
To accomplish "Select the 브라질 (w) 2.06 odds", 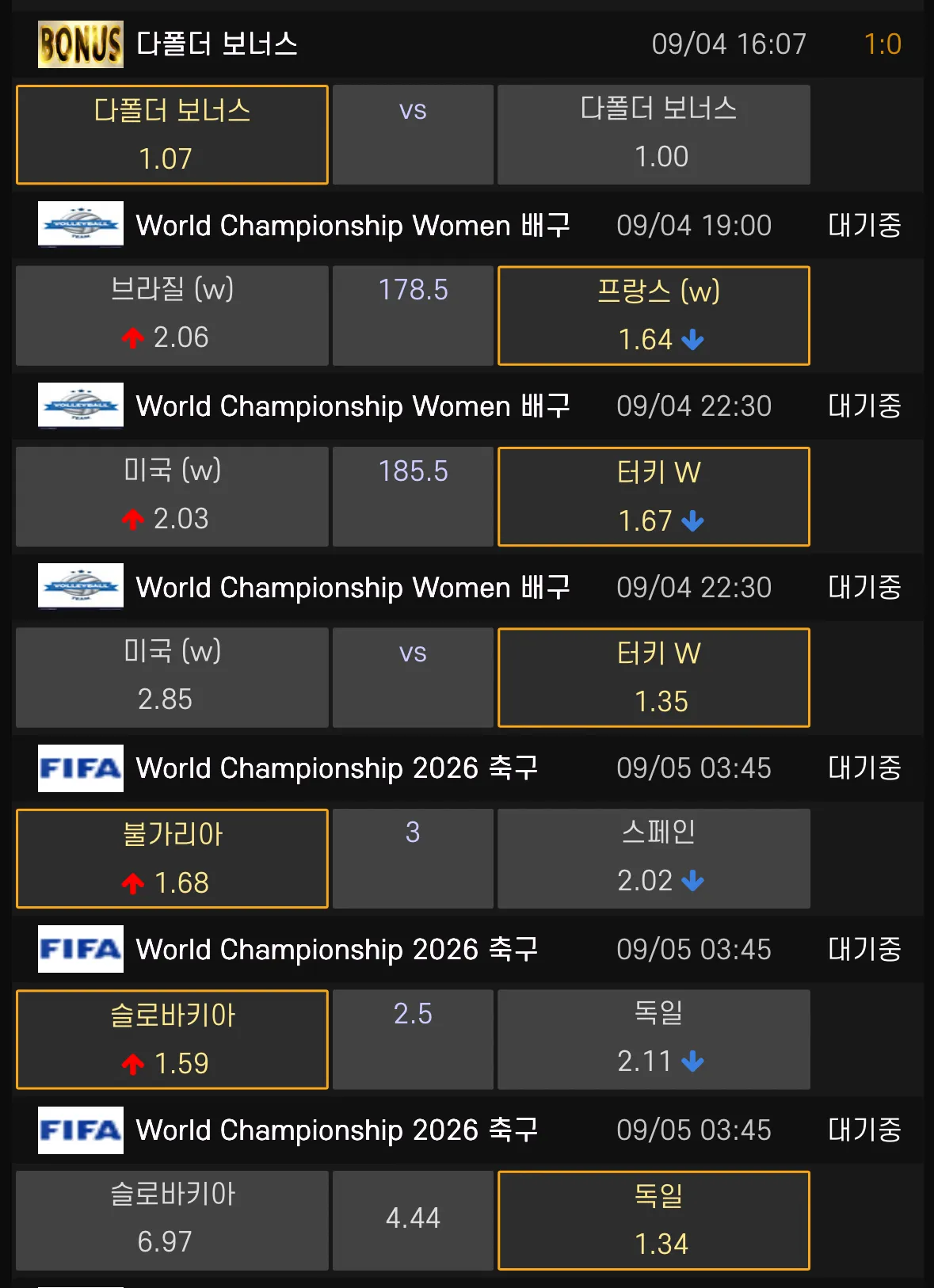I will pos(172,315).
